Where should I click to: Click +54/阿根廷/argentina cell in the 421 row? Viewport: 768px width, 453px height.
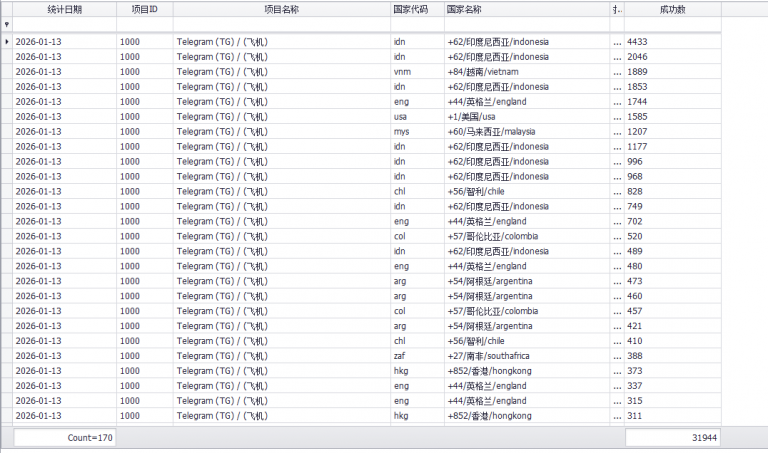(527, 326)
